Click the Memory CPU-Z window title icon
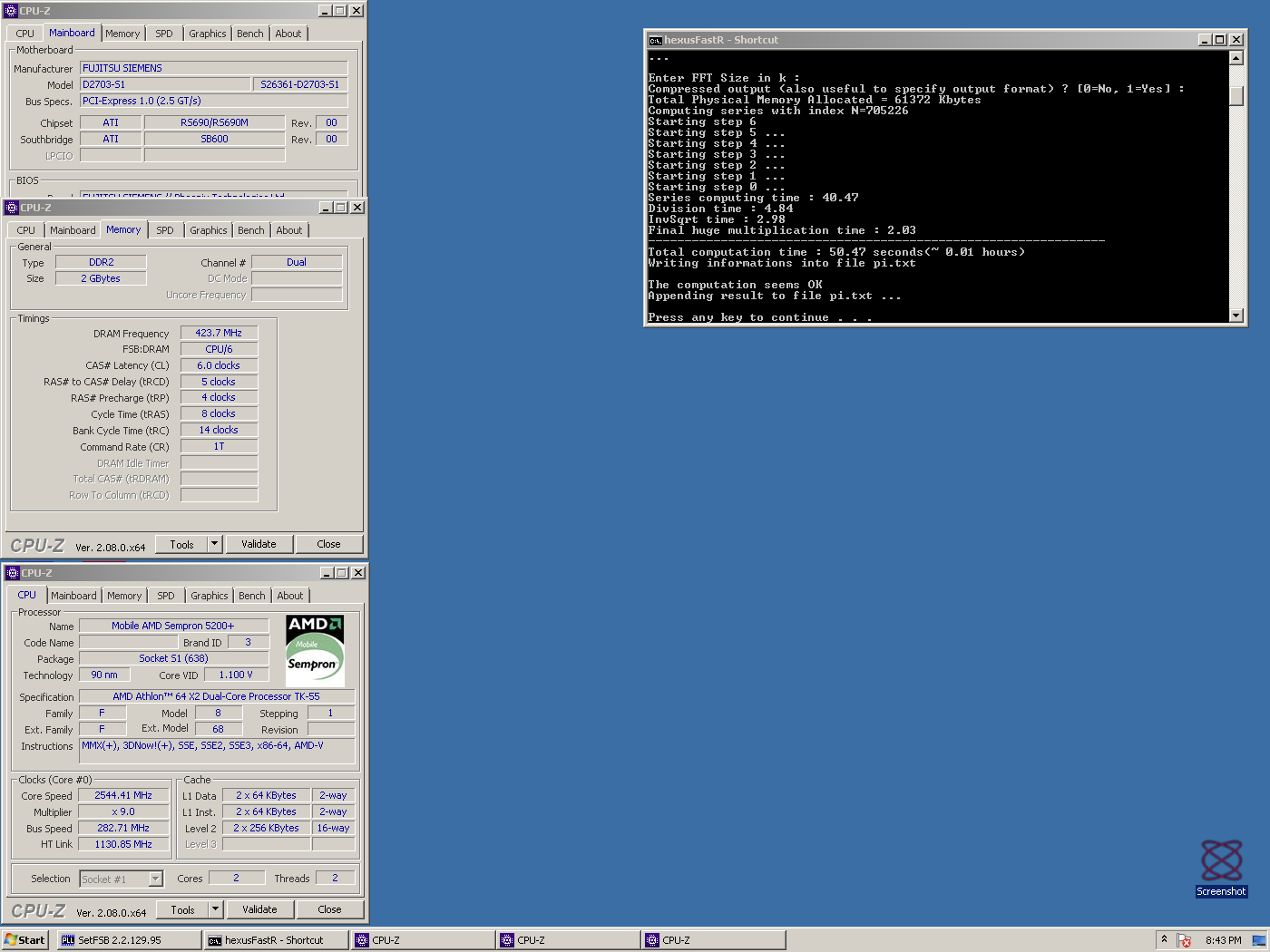The image size is (1270, 952). (x=12, y=208)
